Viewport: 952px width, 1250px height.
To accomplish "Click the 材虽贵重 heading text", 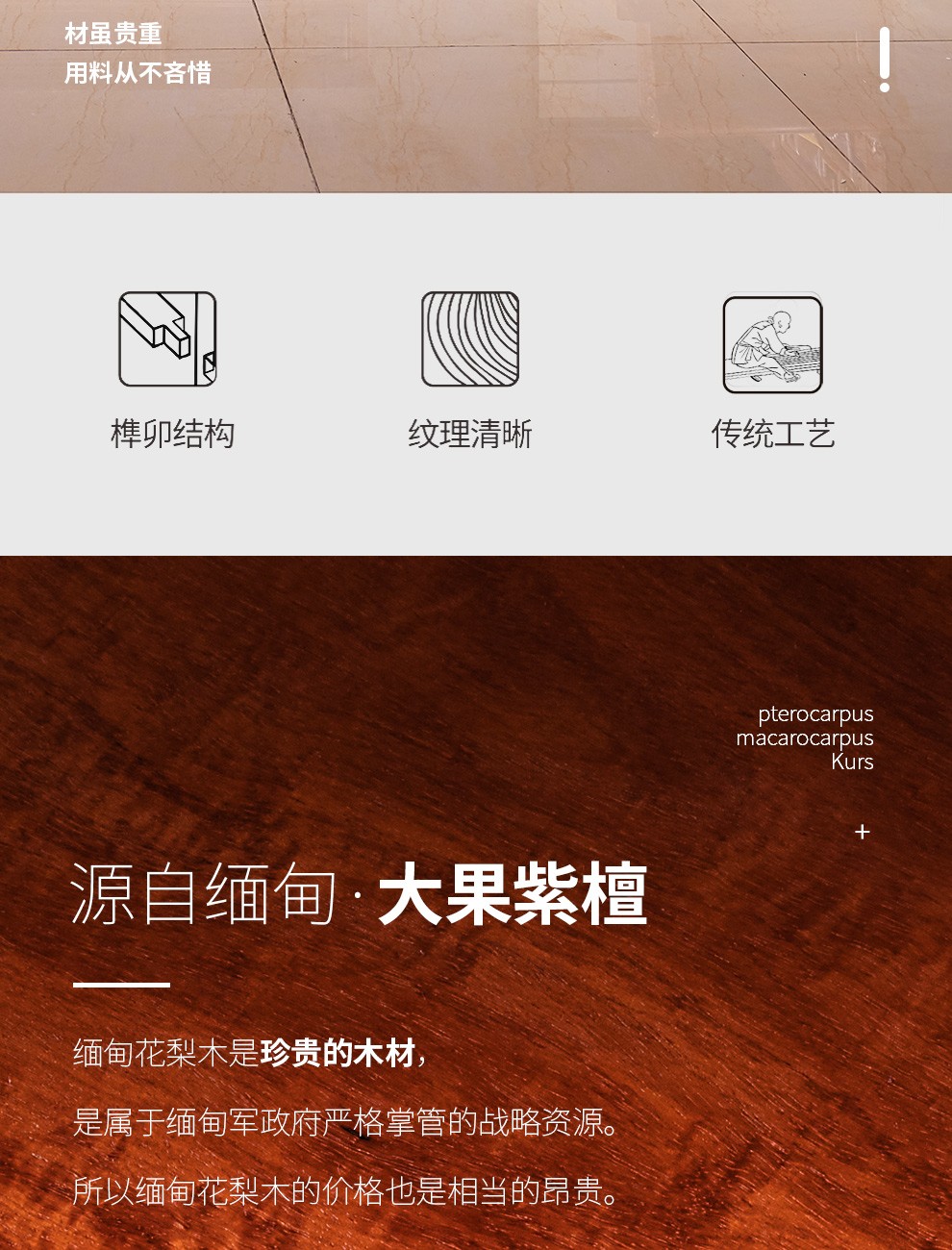I will (x=113, y=34).
